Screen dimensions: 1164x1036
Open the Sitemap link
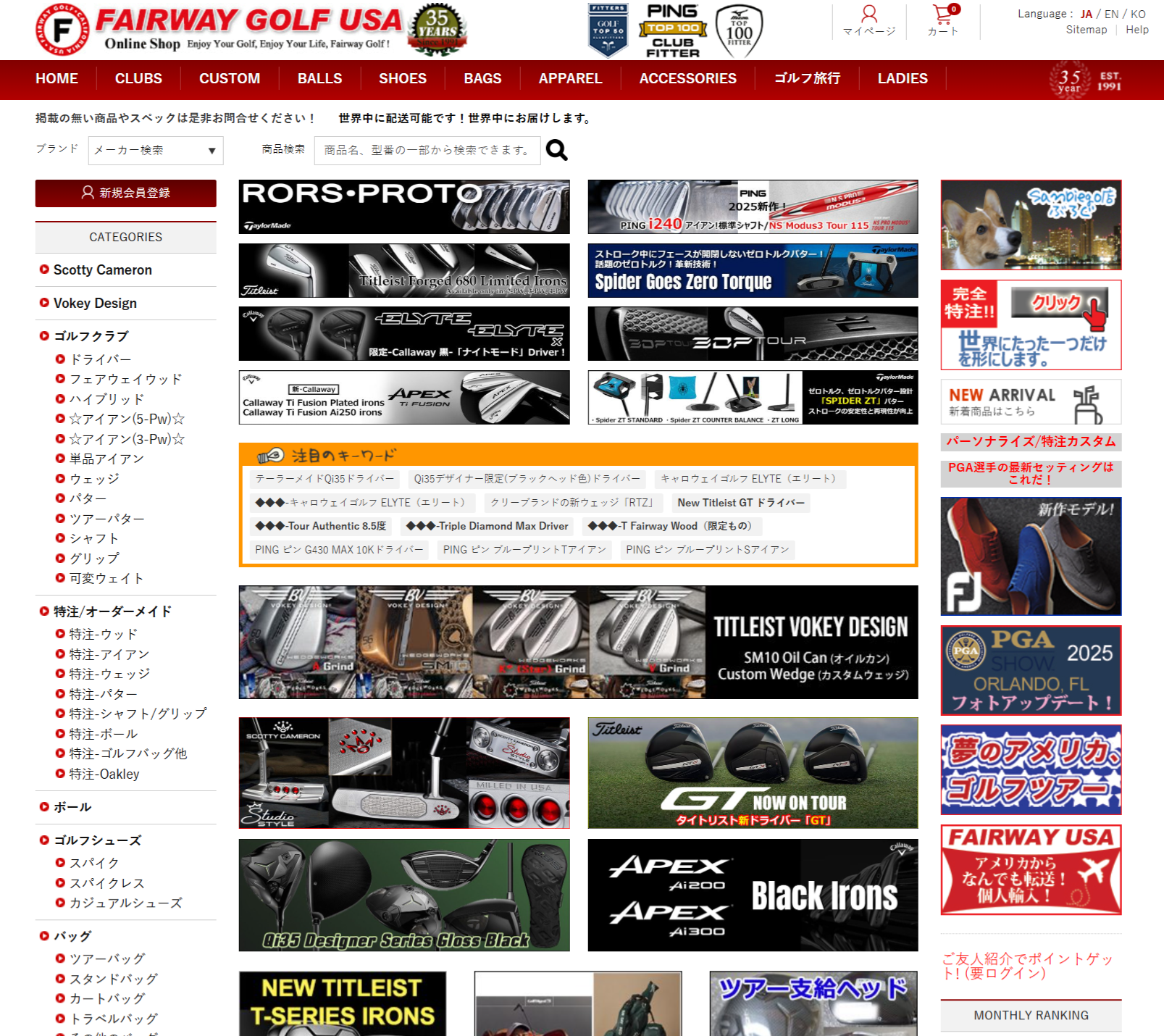coord(1086,30)
